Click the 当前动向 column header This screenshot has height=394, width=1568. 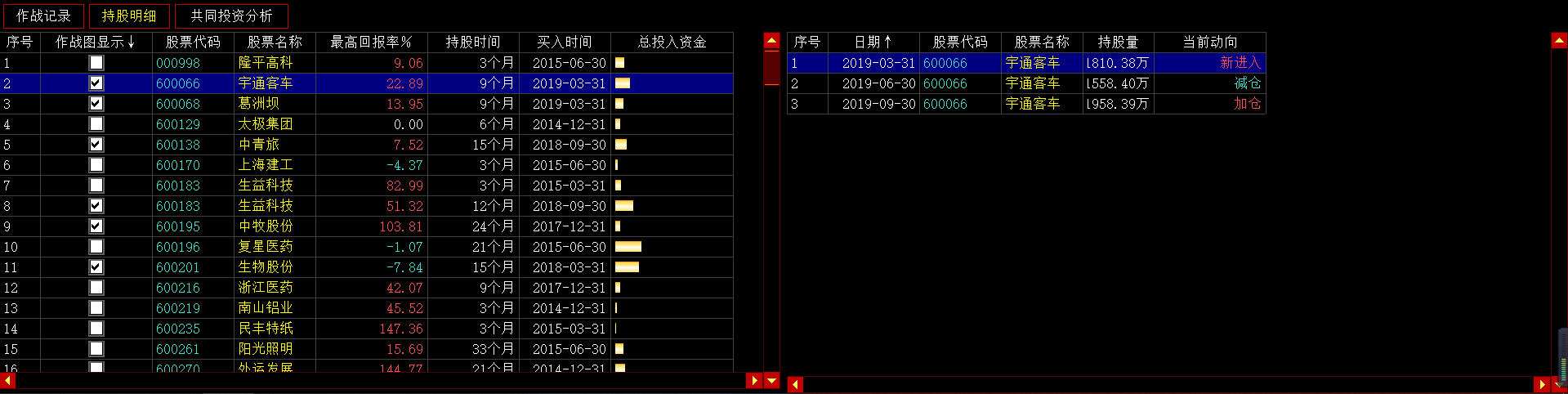[x=1209, y=42]
